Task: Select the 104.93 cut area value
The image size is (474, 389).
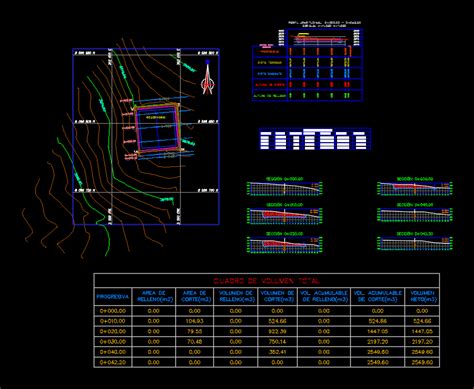Action: [195, 321]
